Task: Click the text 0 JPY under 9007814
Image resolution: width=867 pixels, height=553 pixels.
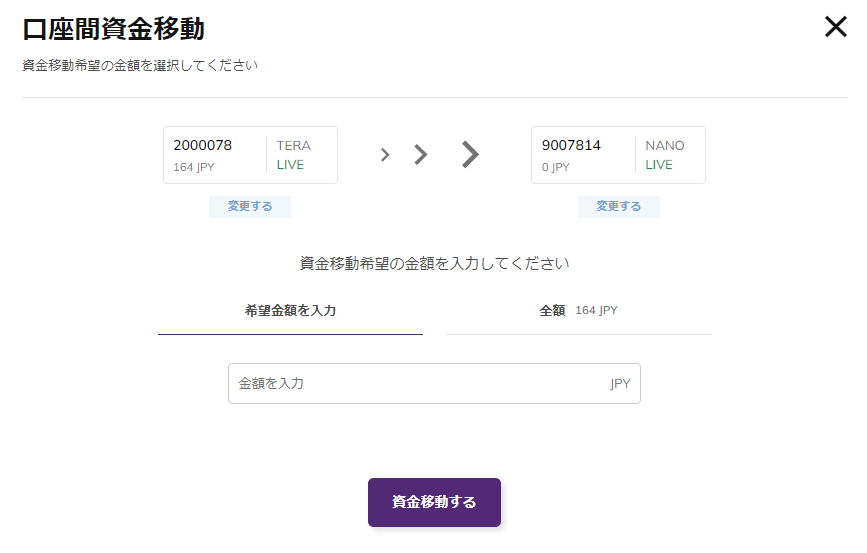Action: tap(555, 167)
